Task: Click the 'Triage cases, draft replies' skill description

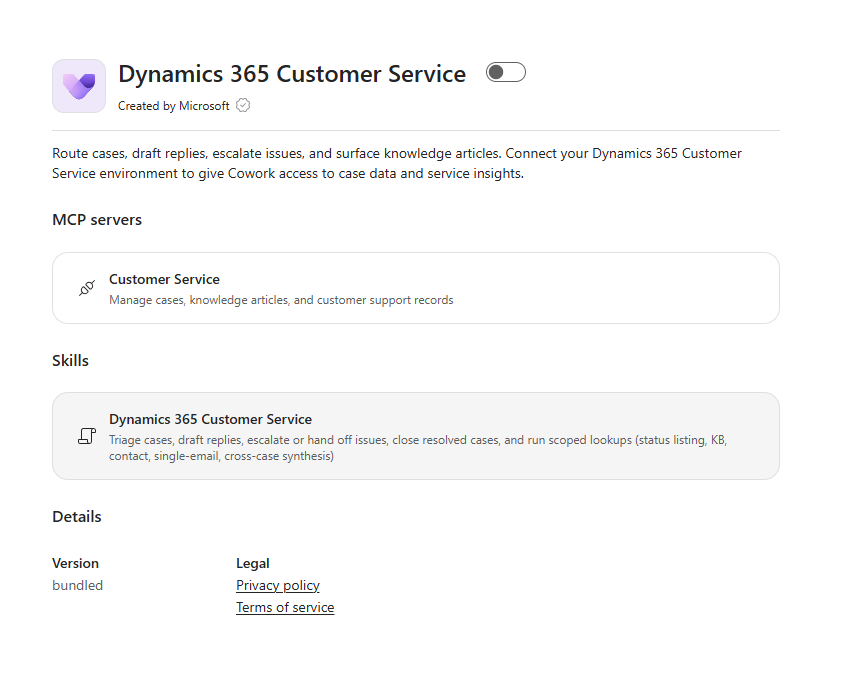Action: coord(418,448)
